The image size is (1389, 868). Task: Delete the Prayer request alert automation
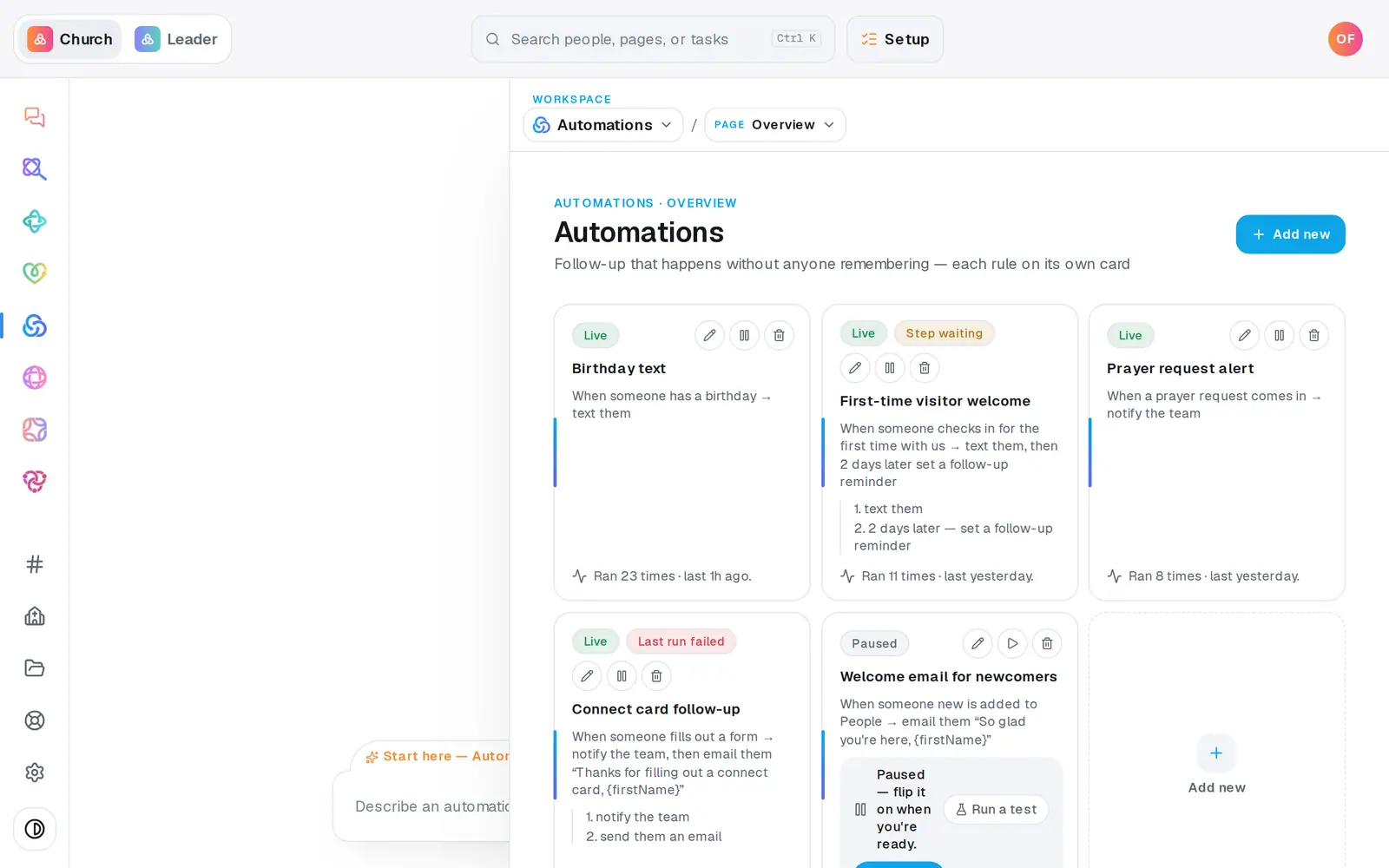pyautogui.click(x=1313, y=335)
